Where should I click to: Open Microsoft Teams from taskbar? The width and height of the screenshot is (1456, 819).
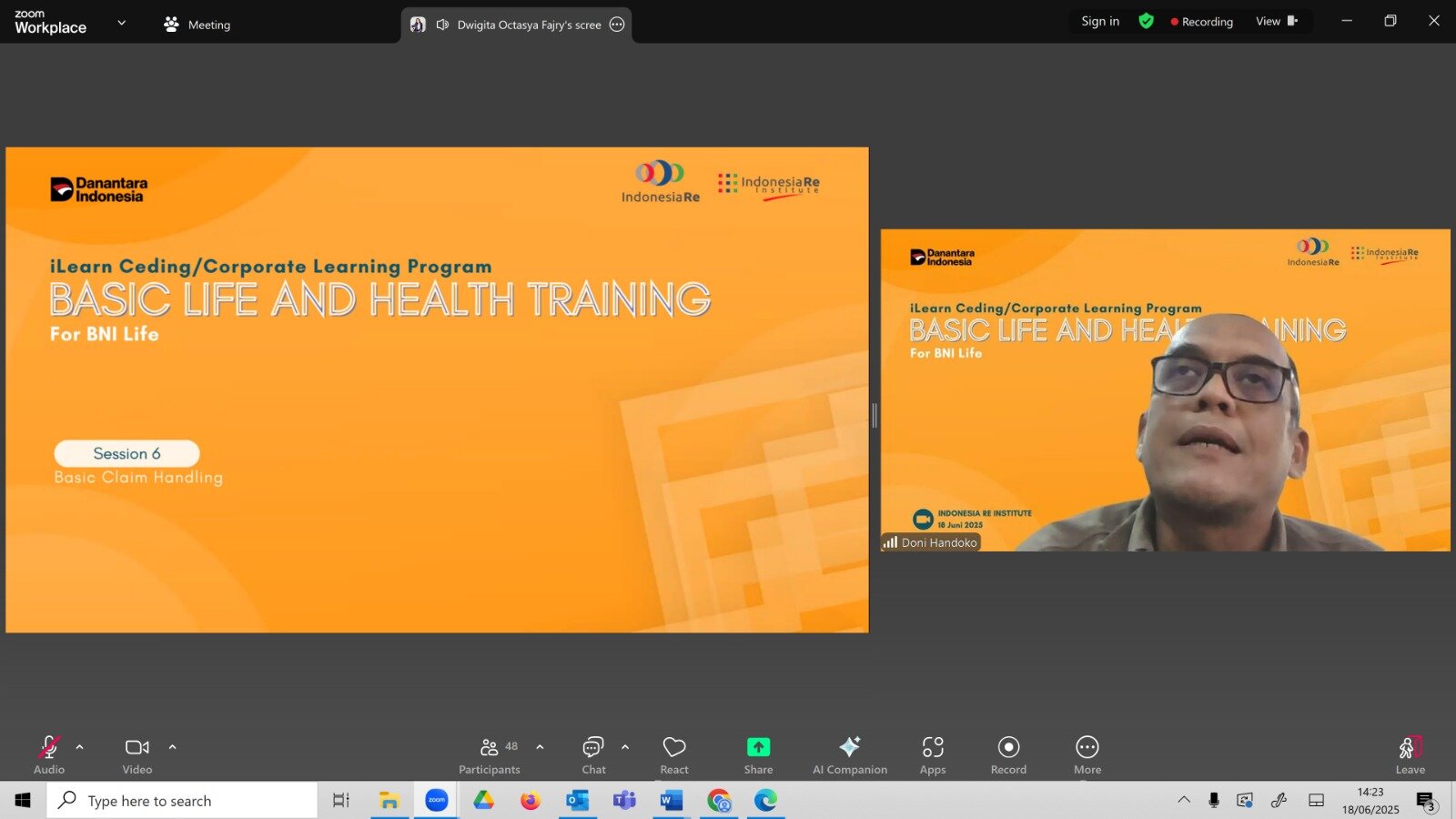click(x=624, y=800)
